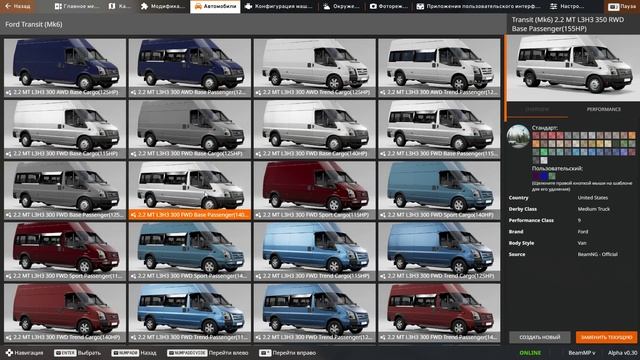Click config icon on FWD Base Passenger(115 label

pos(383,154)
